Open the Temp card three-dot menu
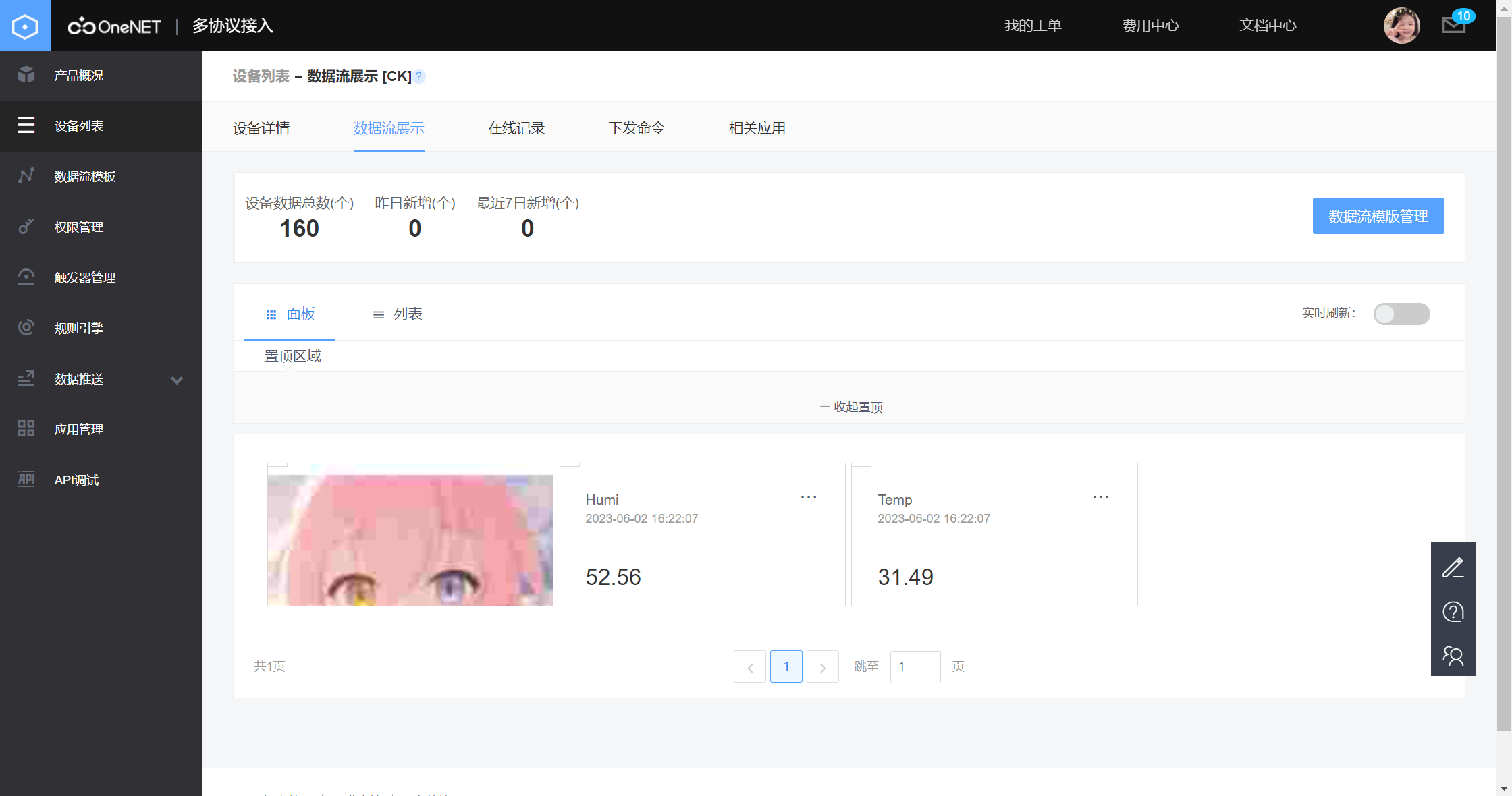The width and height of the screenshot is (1512, 796). point(1100,497)
